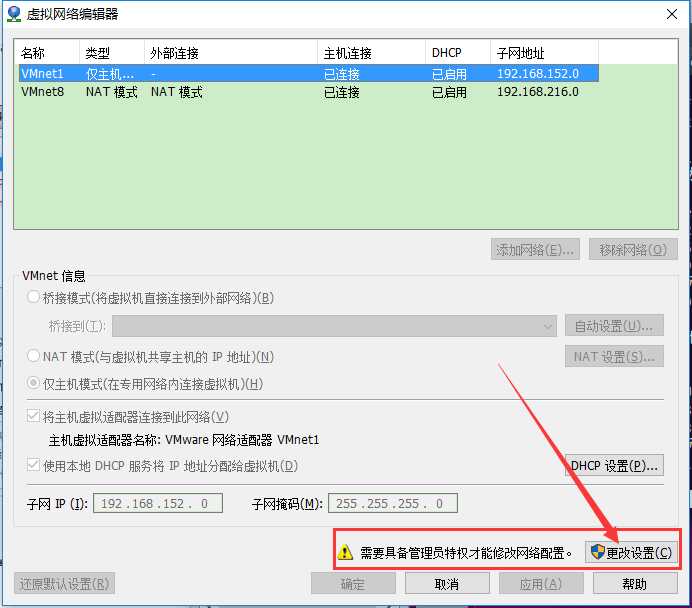
Task: Select the NAT 模式 radio button
Action: pos(34,356)
